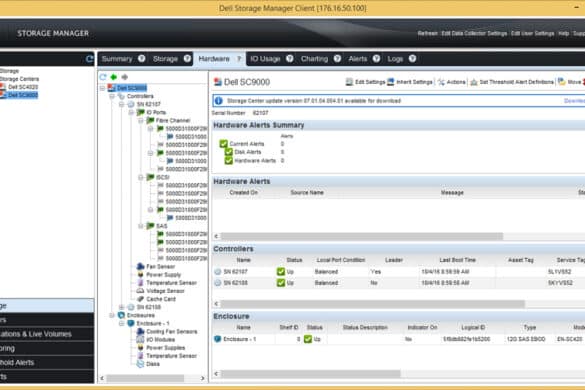Open help icon next to Storage tab

(187, 59)
